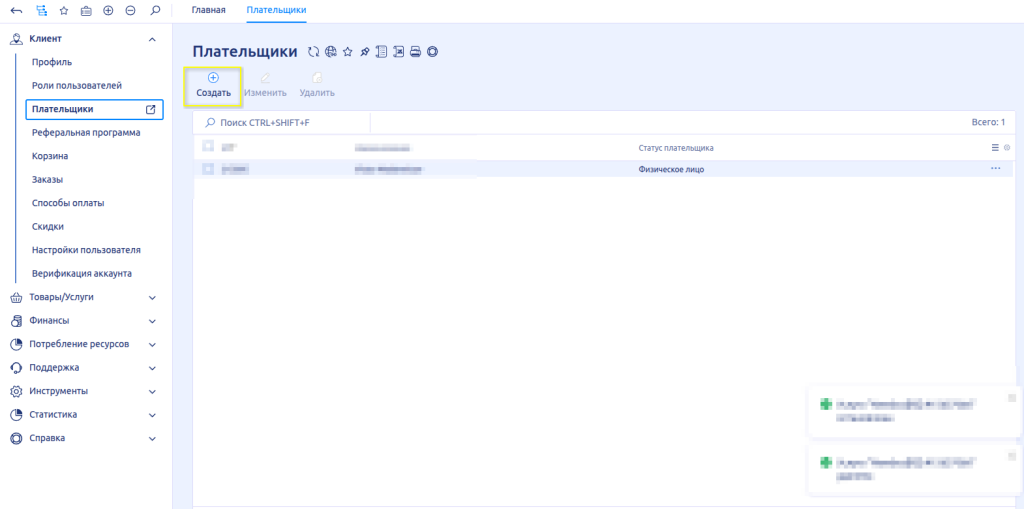Open Плательщики in new window icon
1024x509 pixels.
coord(151,109)
